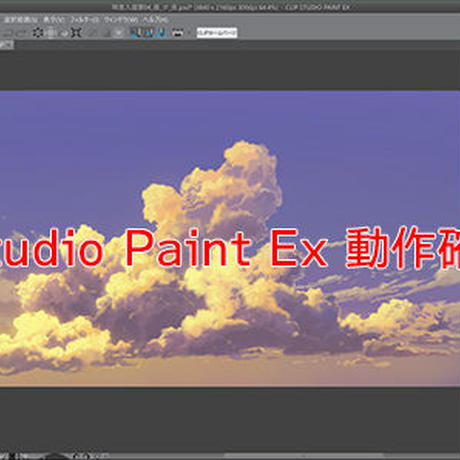Click the white CLIP STUDIO button
This screenshot has height=460, width=460.
coord(217,32)
